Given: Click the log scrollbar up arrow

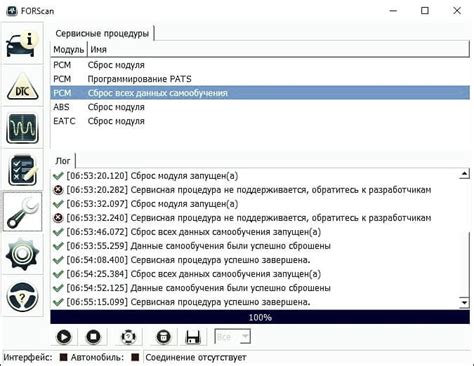Looking at the screenshot, I should tap(464, 174).
